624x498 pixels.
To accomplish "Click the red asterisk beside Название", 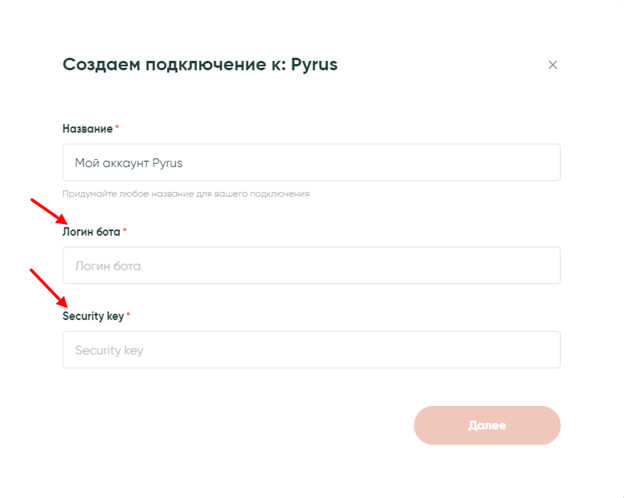I will point(117,129).
